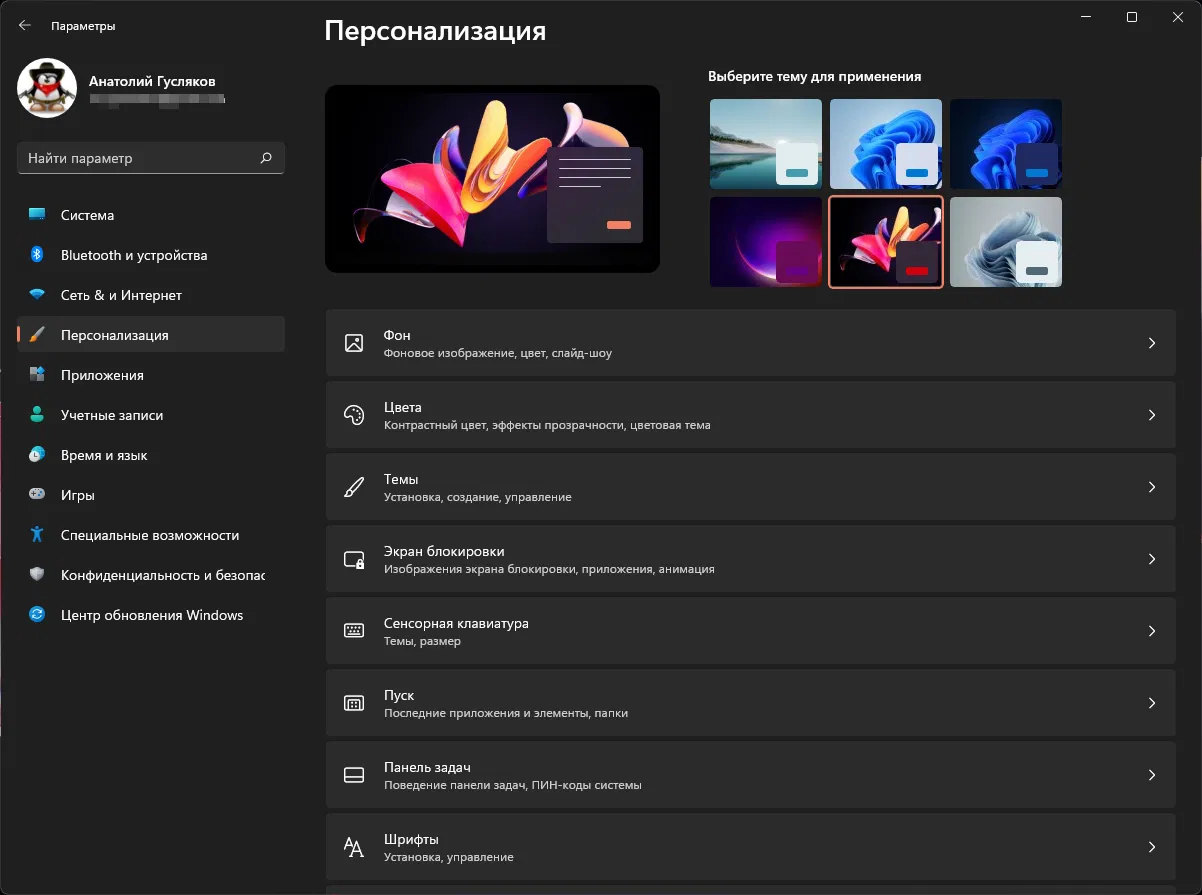The width and height of the screenshot is (1202, 895).
Task: Click the Игры gamepad icon
Action: point(37,495)
